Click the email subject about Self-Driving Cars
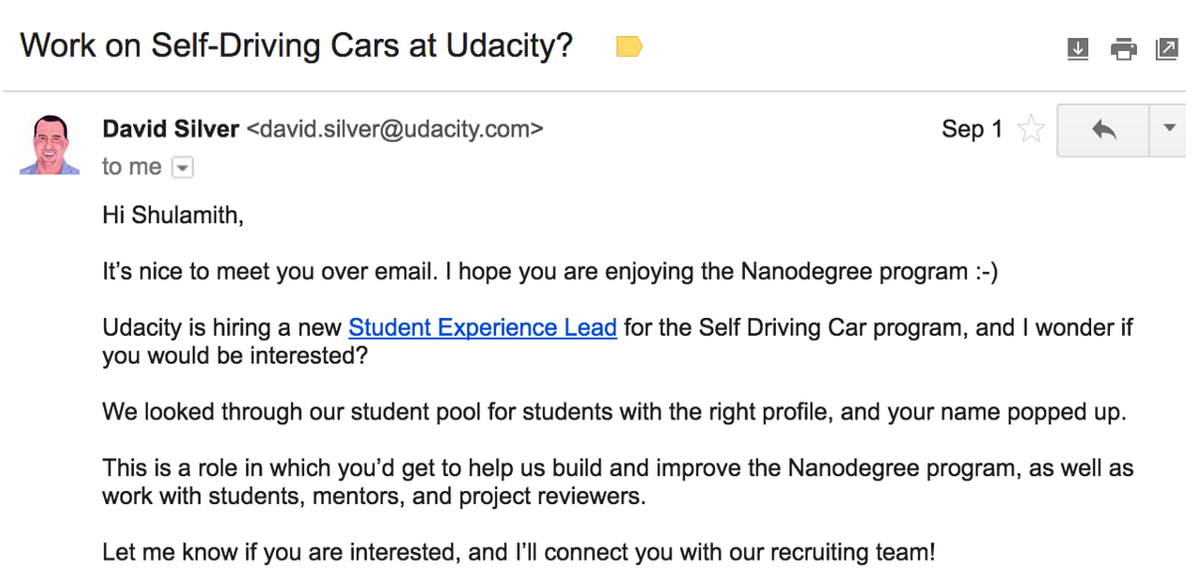 coord(297,46)
